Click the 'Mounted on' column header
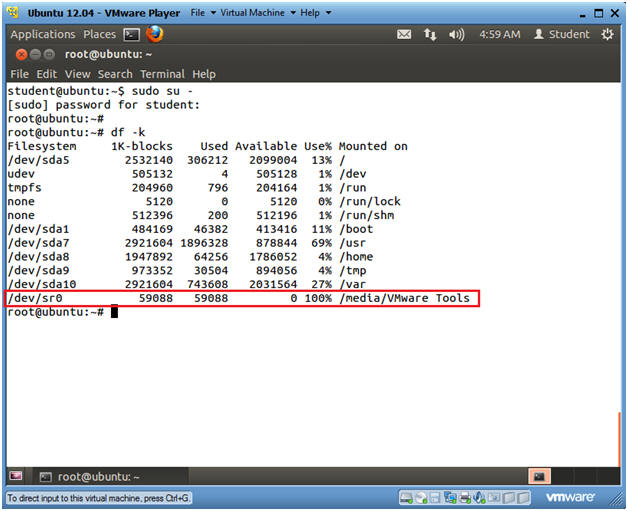This screenshot has width=628, height=511. 373,146
